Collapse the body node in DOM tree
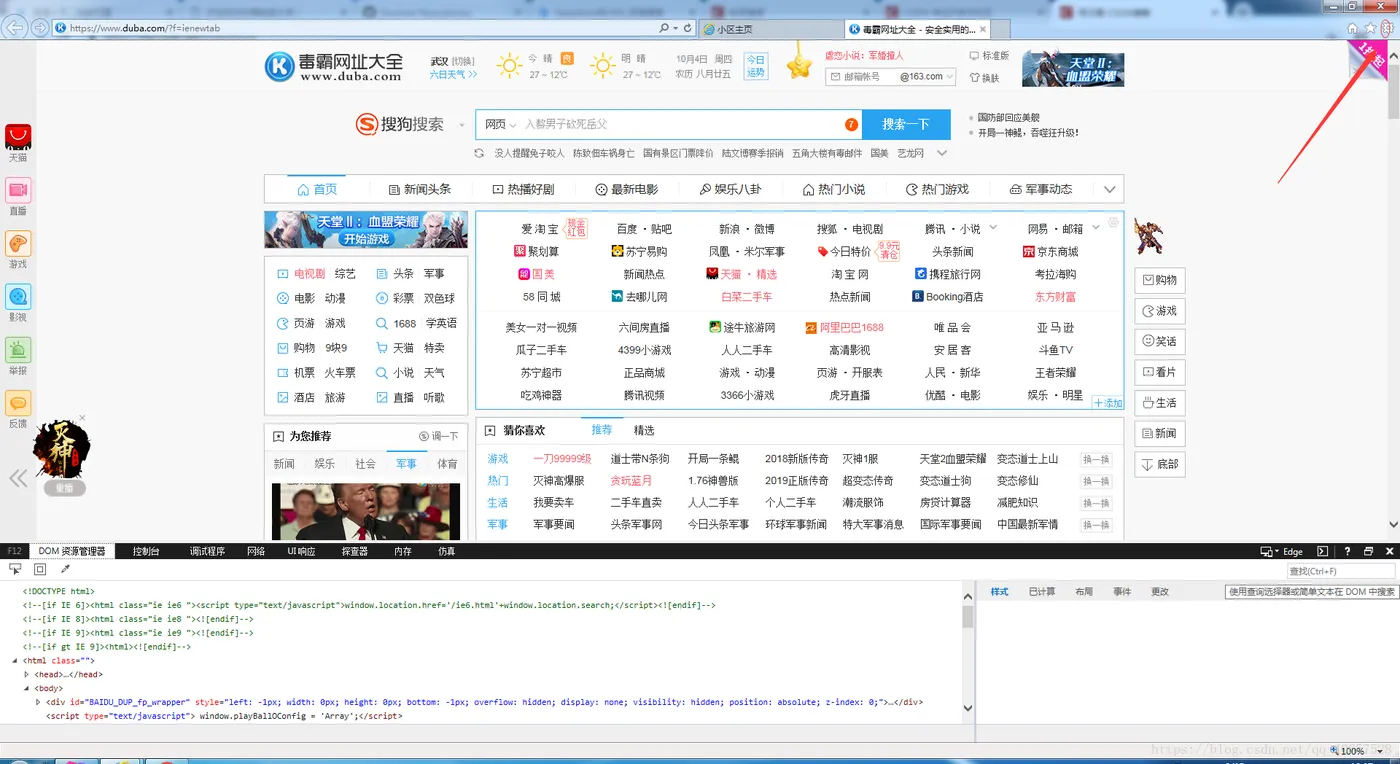This screenshot has width=1400, height=764. click(27, 688)
